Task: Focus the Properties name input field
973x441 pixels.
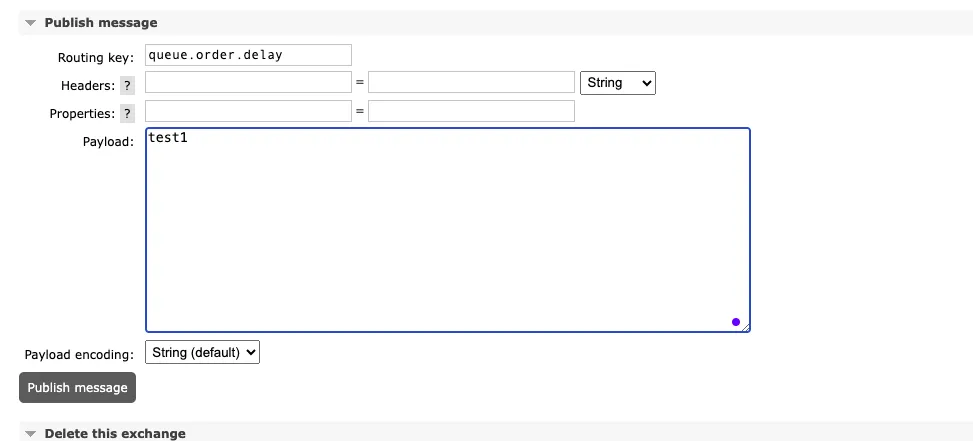Action: click(248, 111)
